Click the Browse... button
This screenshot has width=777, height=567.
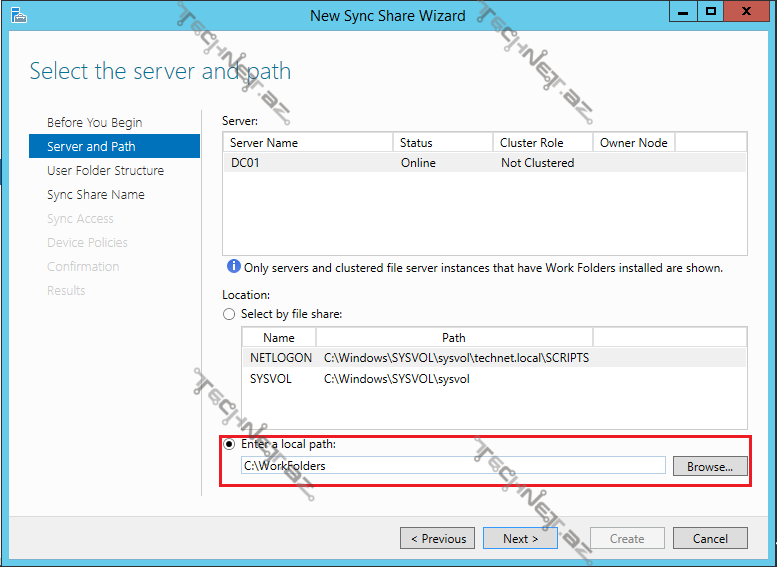709,466
